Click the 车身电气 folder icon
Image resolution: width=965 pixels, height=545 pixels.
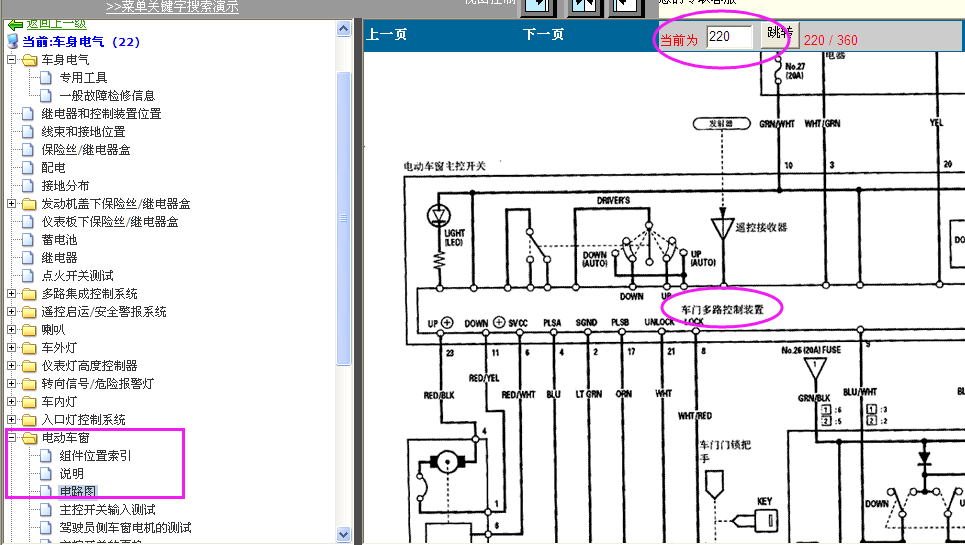[x=30, y=60]
